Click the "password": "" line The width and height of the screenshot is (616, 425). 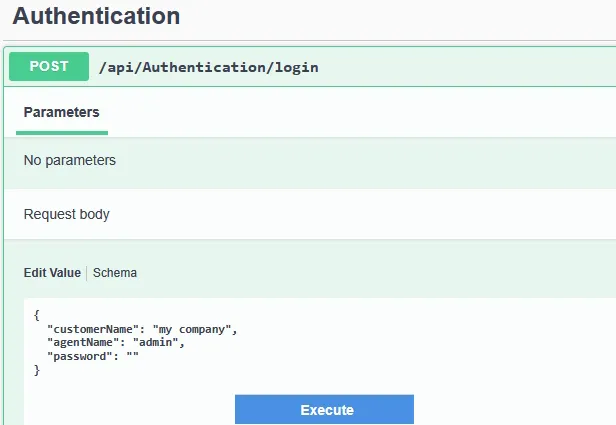click(93, 356)
